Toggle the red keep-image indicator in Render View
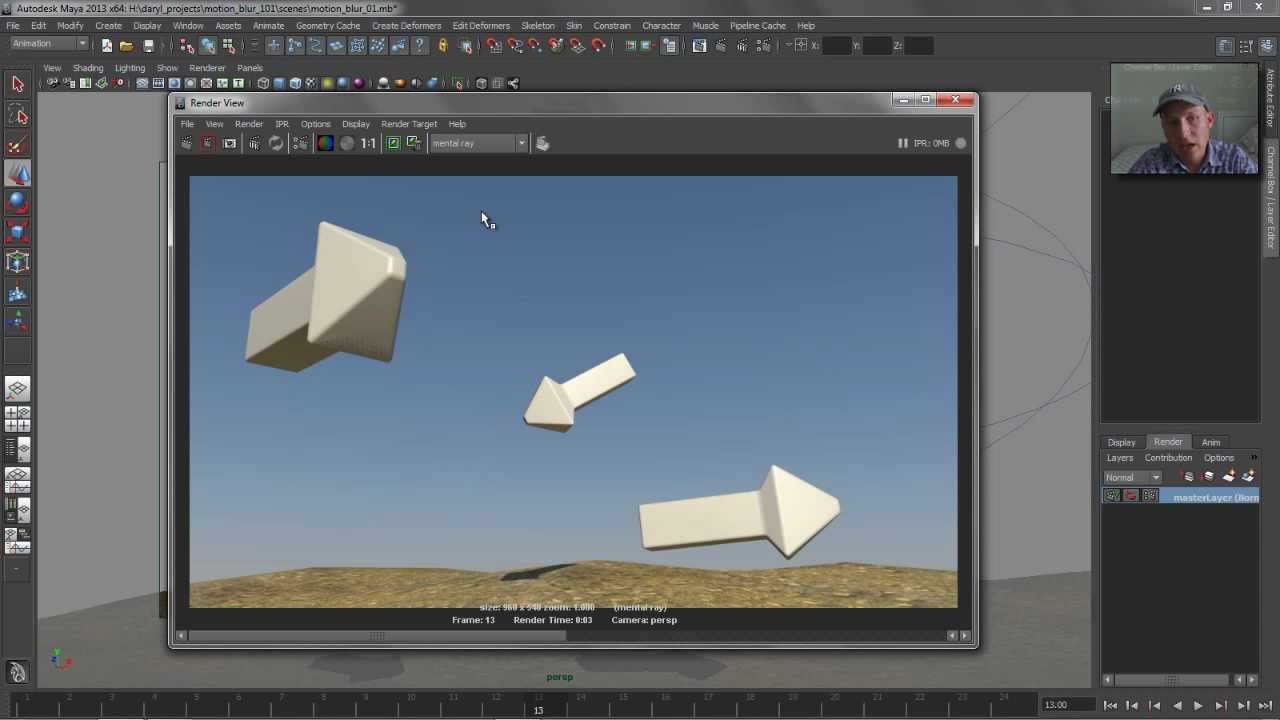The width and height of the screenshot is (1280, 720). pos(207,143)
